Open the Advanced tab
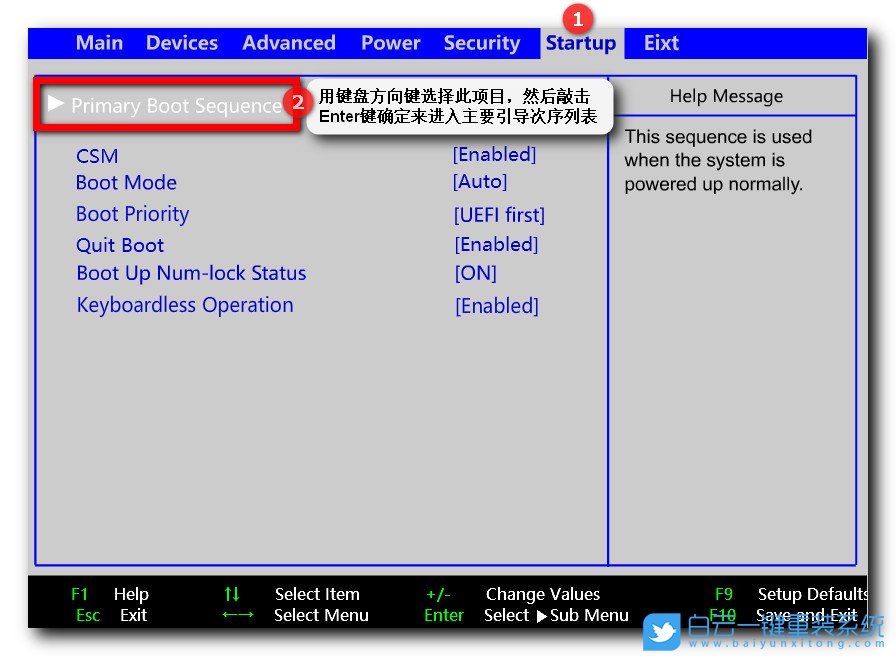The image size is (896, 656). click(288, 43)
